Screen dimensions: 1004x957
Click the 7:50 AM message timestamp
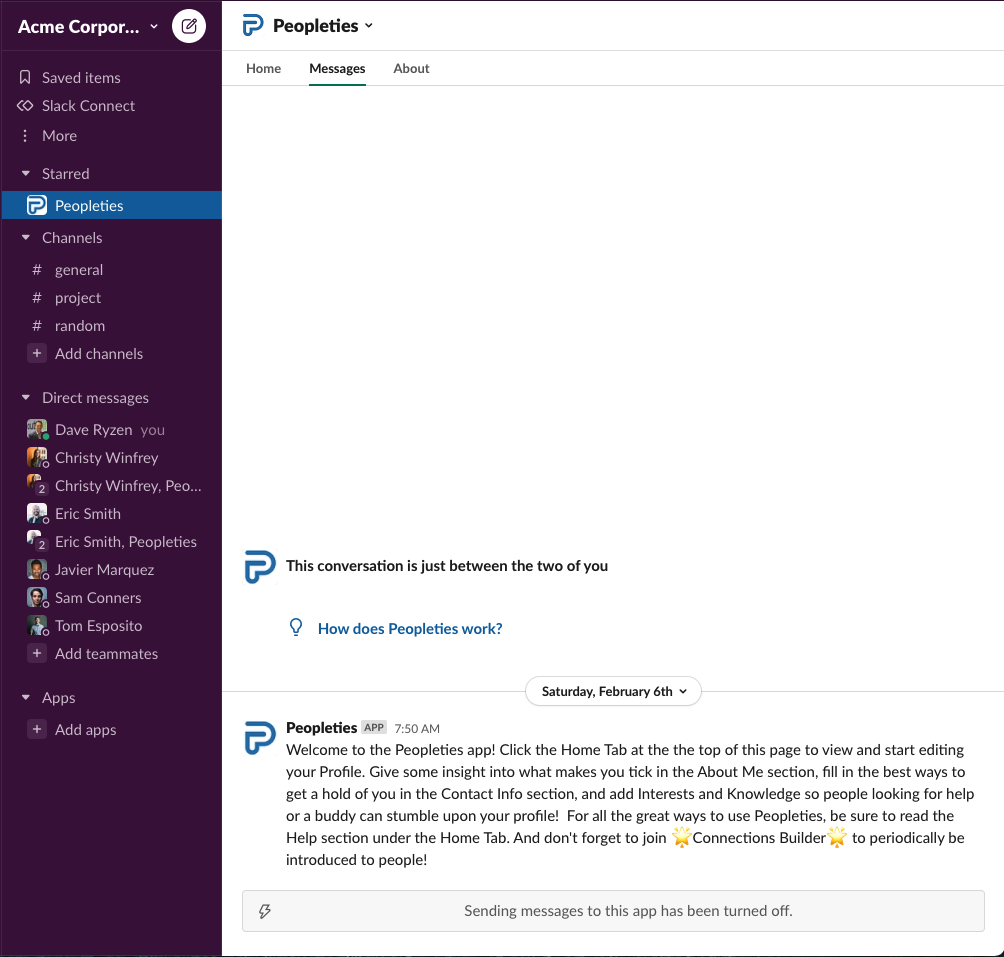417,728
